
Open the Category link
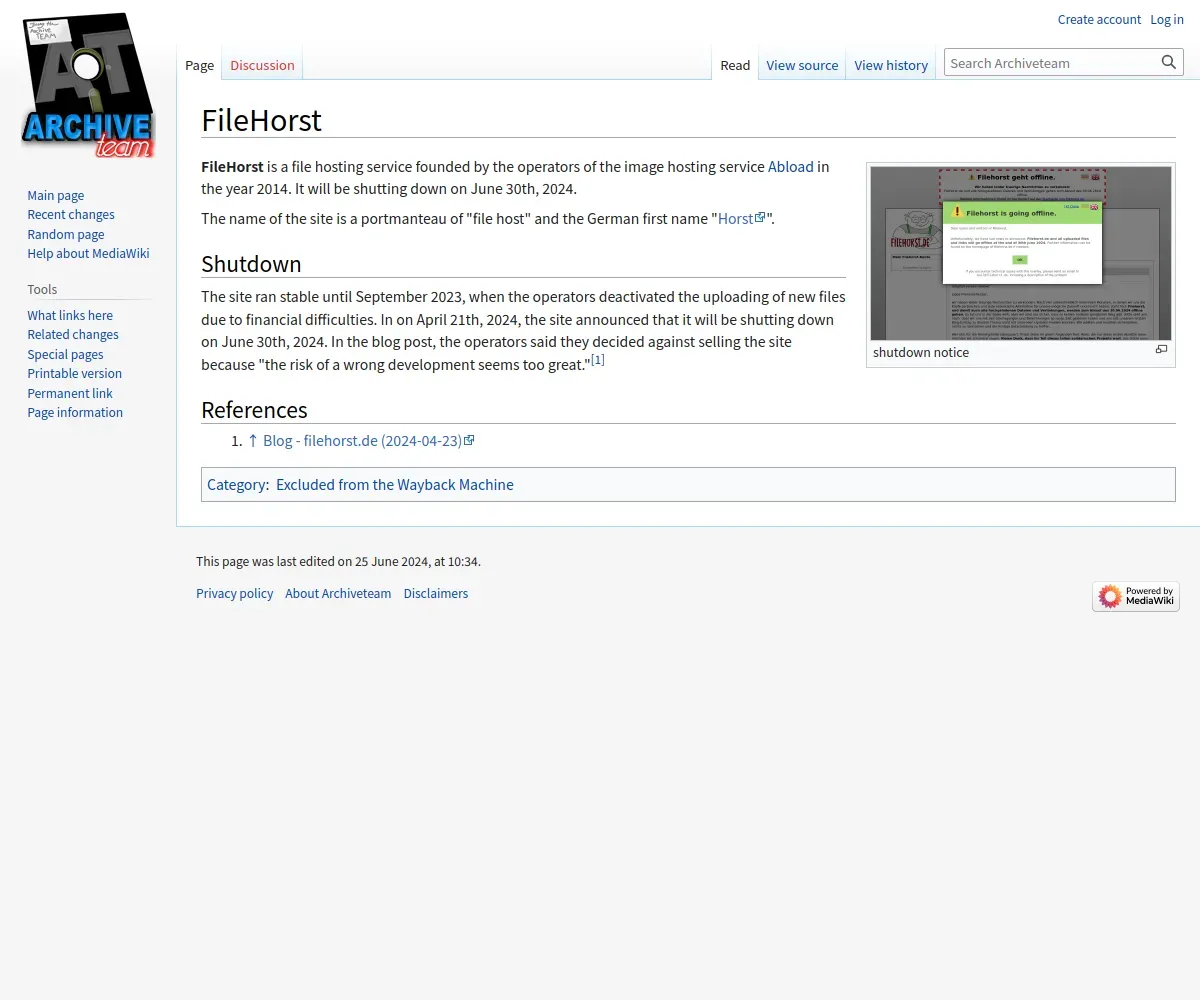[x=236, y=485]
